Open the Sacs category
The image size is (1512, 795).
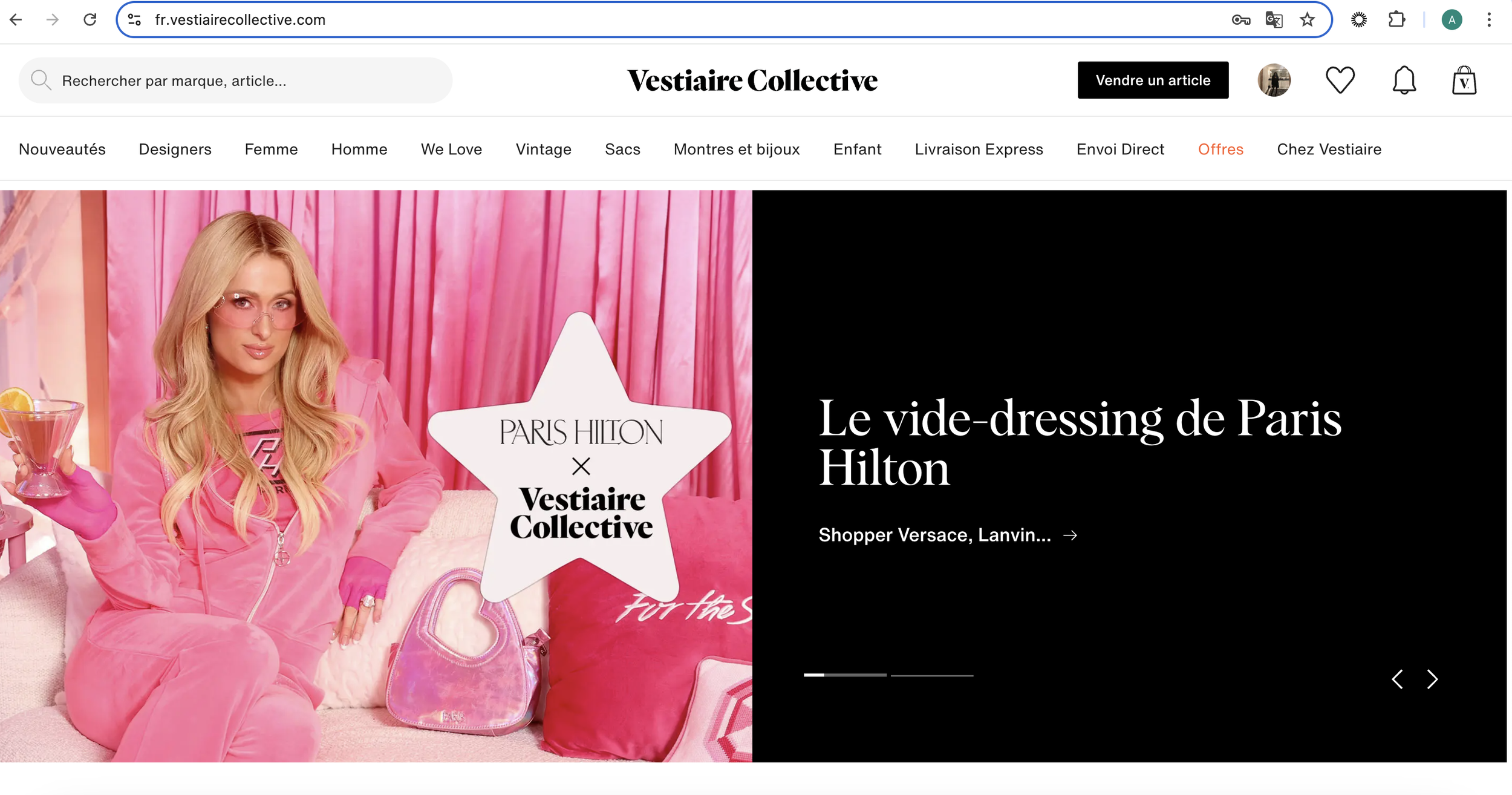point(622,149)
